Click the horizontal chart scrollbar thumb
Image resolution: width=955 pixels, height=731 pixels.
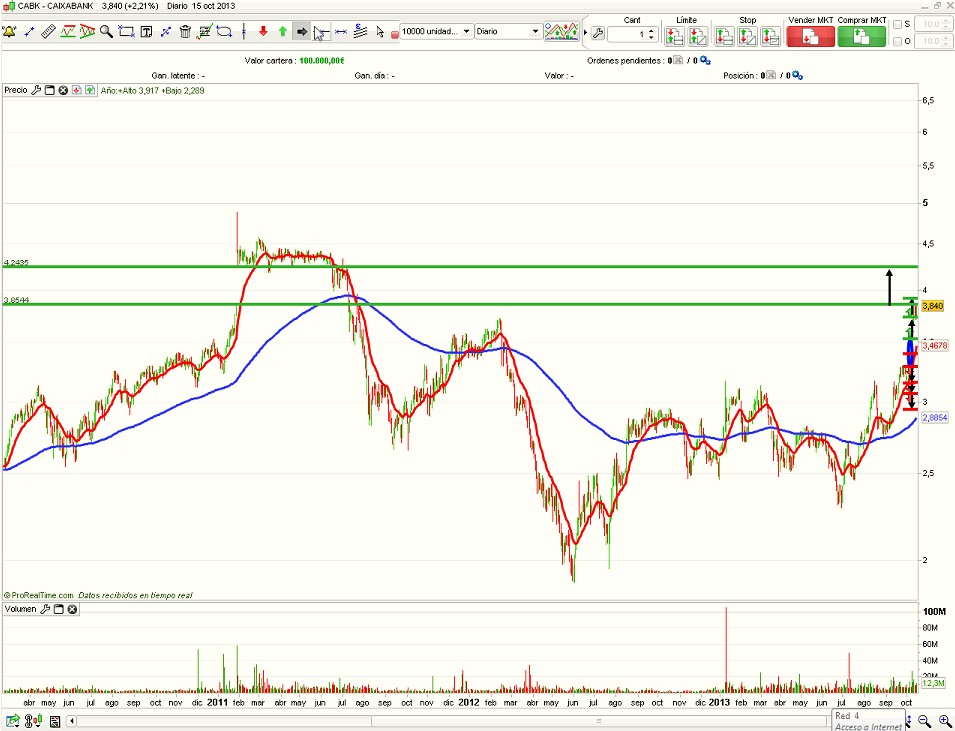coord(598,721)
